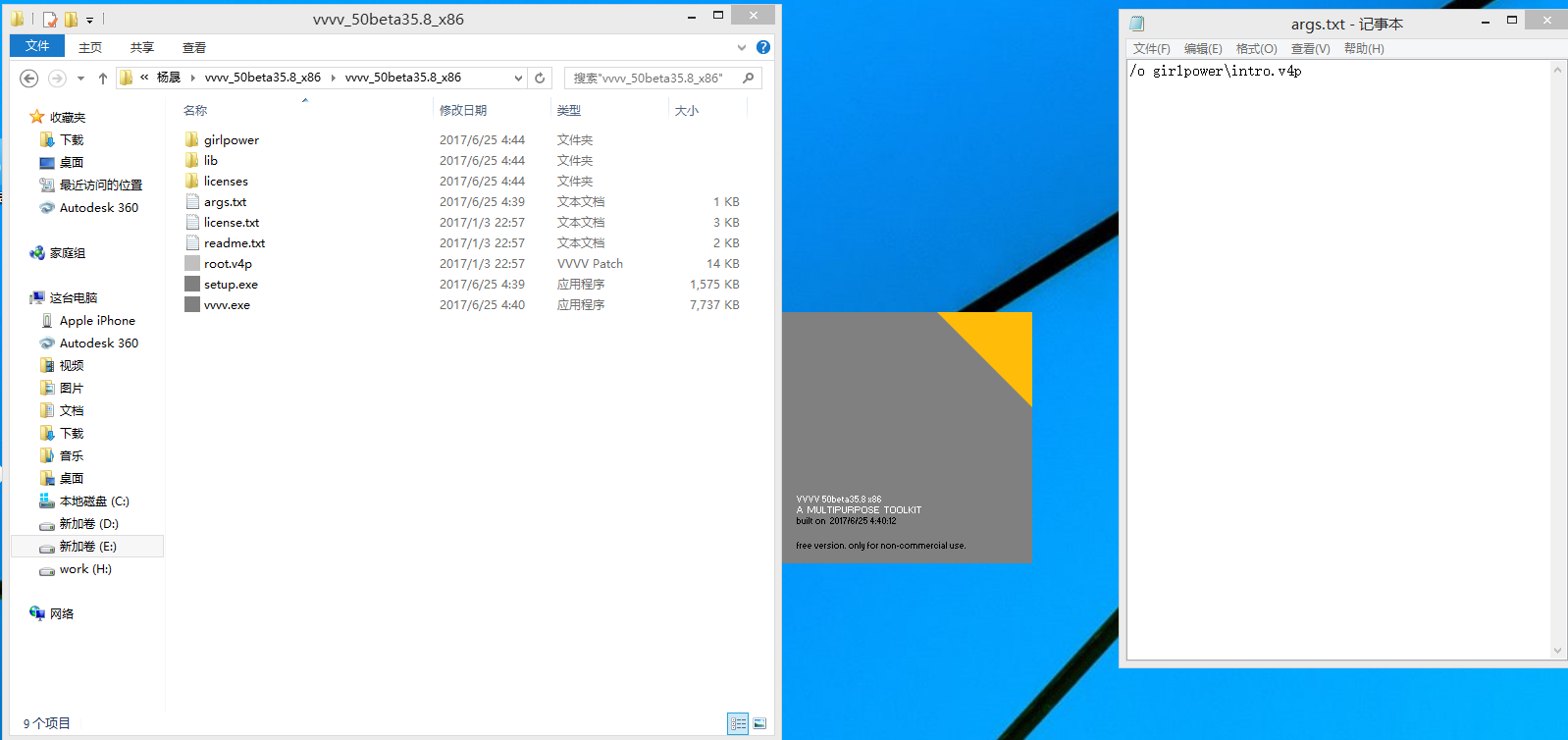Select the setup.exe file icon
1568x740 pixels.
(192, 285)
